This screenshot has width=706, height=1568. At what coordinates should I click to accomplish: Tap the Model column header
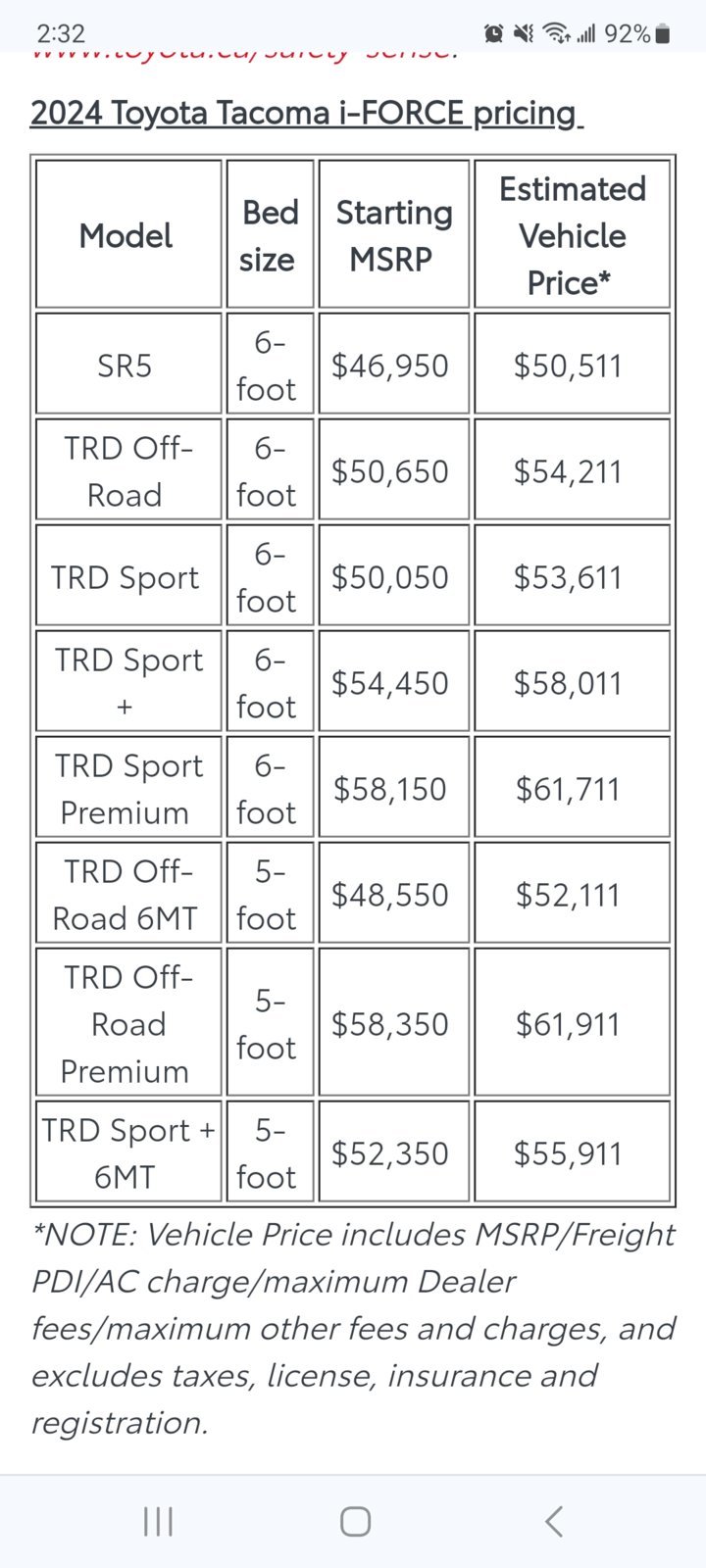(128, 235)
